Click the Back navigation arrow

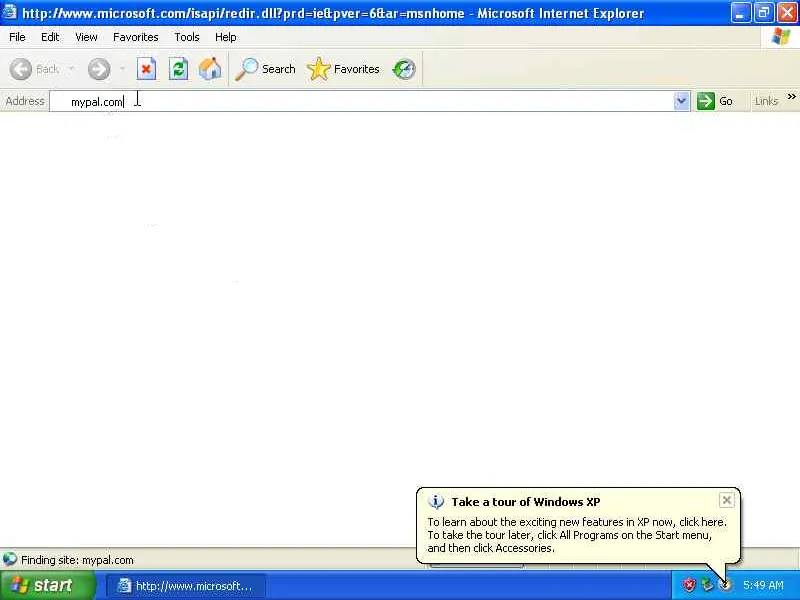[21, 69]
